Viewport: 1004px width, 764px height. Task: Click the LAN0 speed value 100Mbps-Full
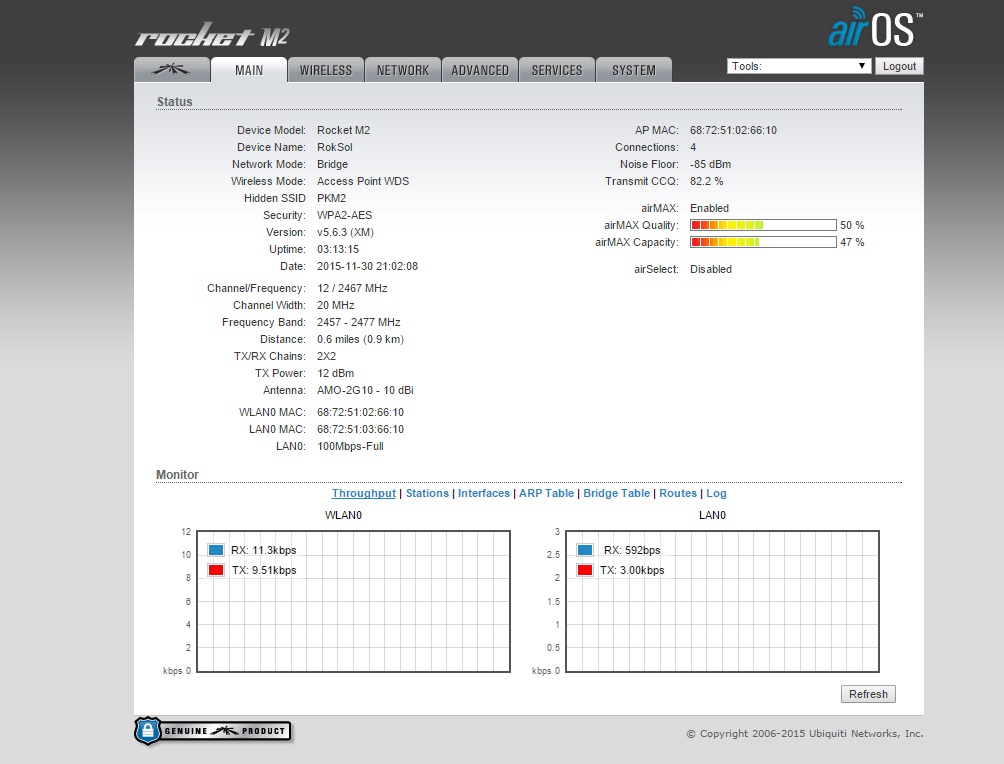pos(350,446)
